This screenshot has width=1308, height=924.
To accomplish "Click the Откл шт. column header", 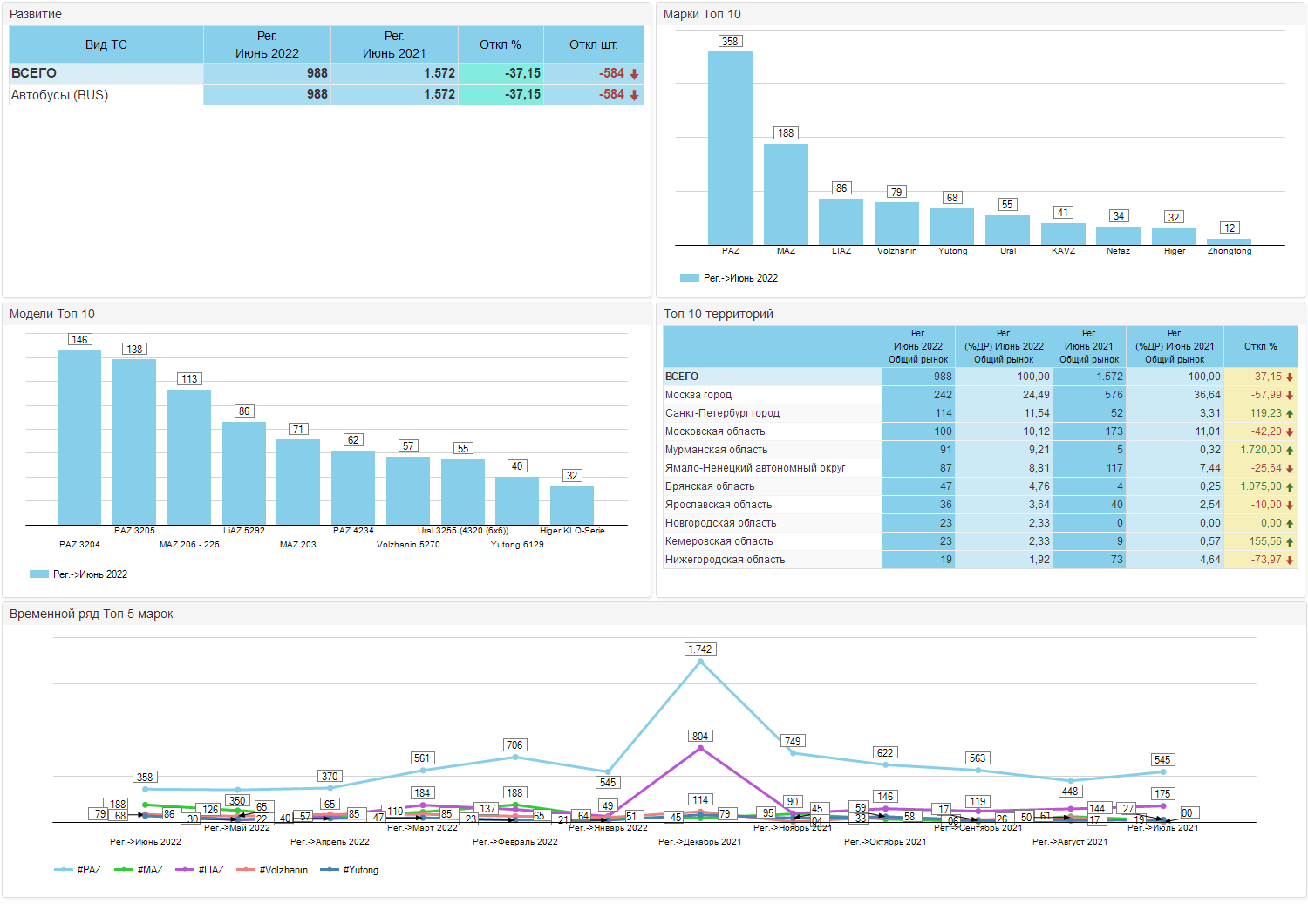I will pos(594,44).
